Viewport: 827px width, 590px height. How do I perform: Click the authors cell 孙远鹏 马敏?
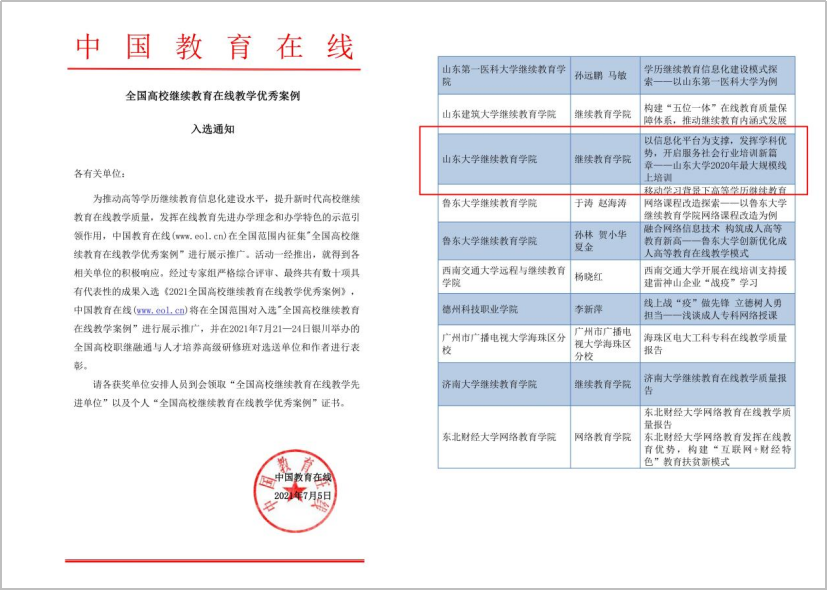[605, 75]
